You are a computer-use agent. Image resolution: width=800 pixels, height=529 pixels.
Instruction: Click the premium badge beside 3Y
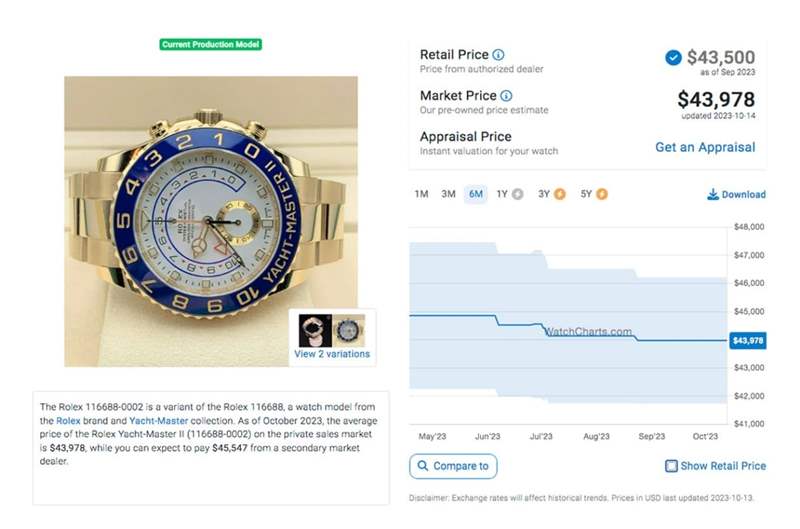pos(559,194)
